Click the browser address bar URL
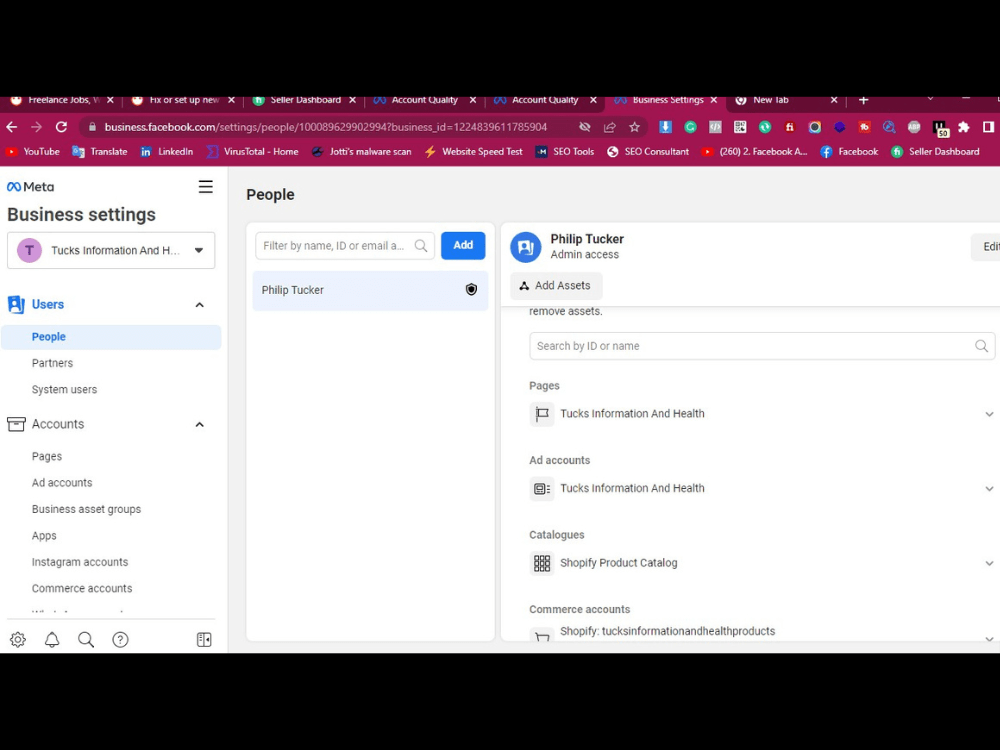1000x750 pixels. (325, 127)
